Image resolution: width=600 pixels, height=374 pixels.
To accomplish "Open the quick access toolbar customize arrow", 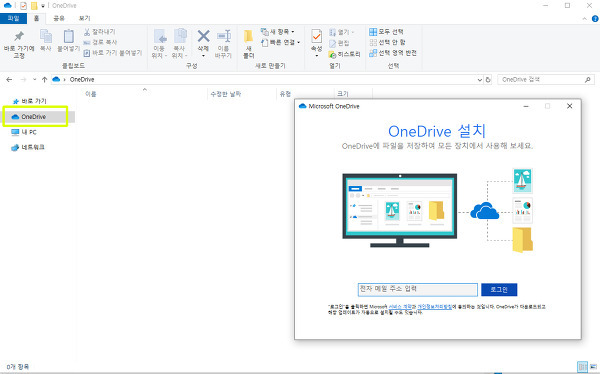I will point(43,6).
